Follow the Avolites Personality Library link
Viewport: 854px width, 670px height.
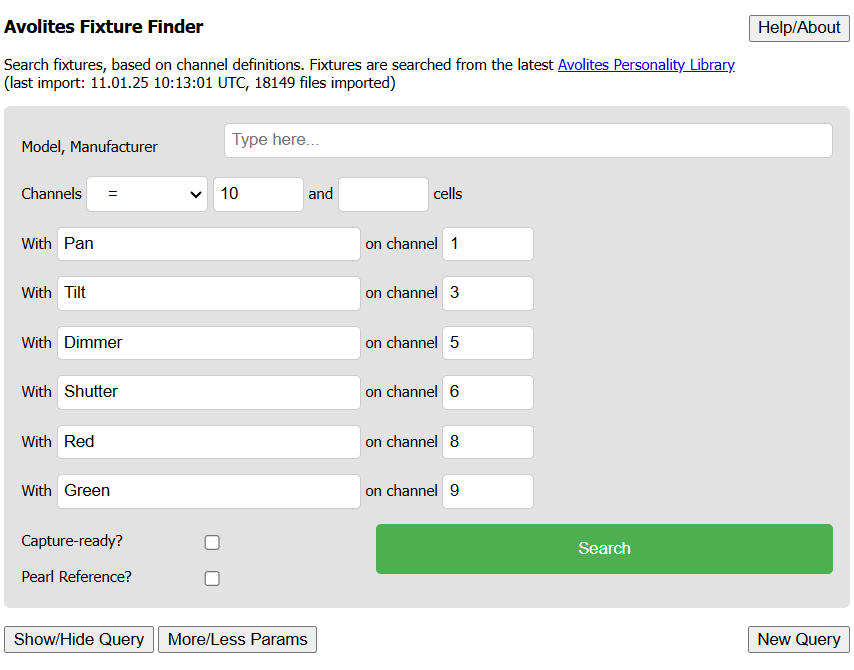(646, 64)
